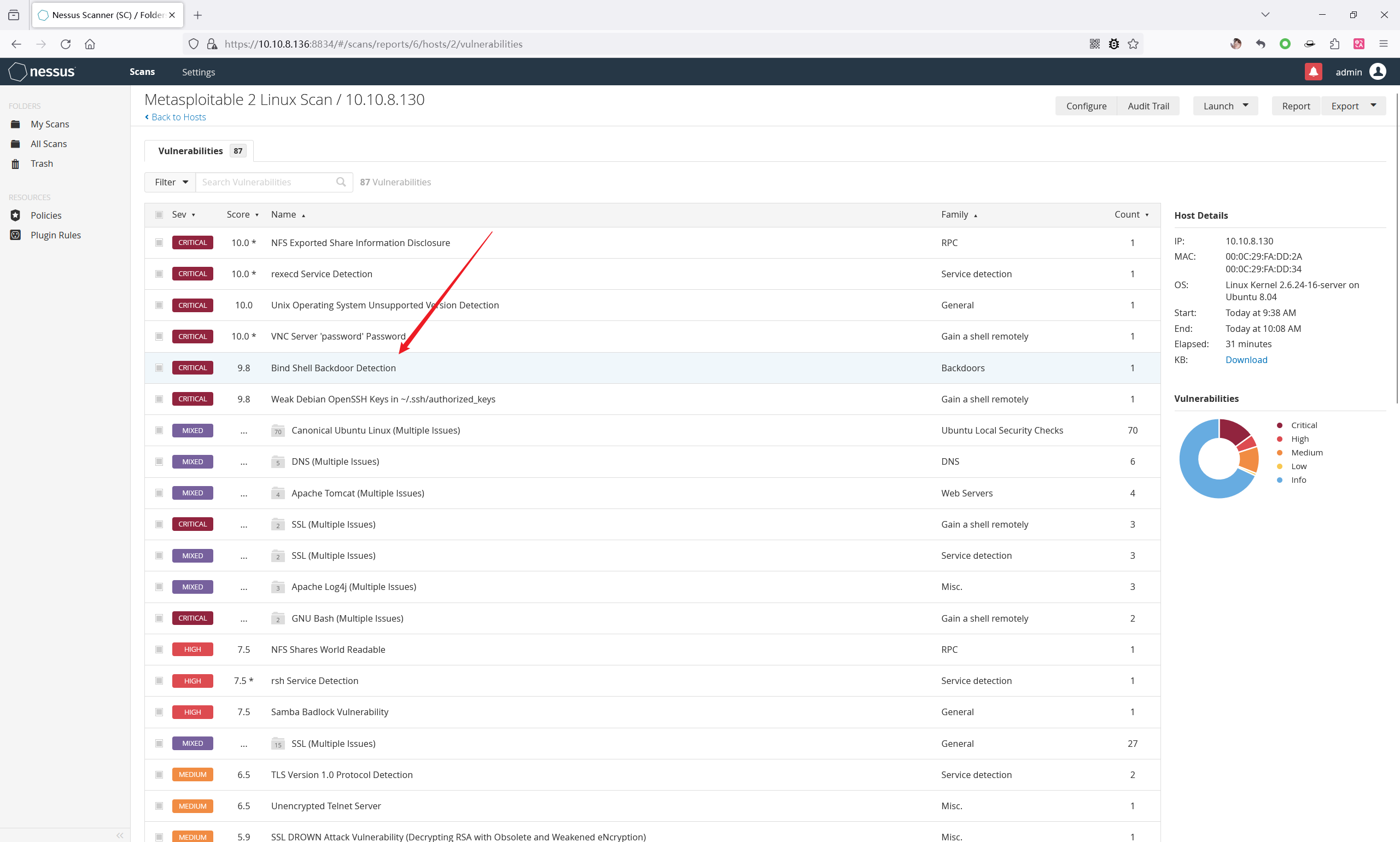Image resolution: width=1400 pixels, height=842 pixels.
Task: Open the Apache Log4j group folder icon
Action: point(277,587)
